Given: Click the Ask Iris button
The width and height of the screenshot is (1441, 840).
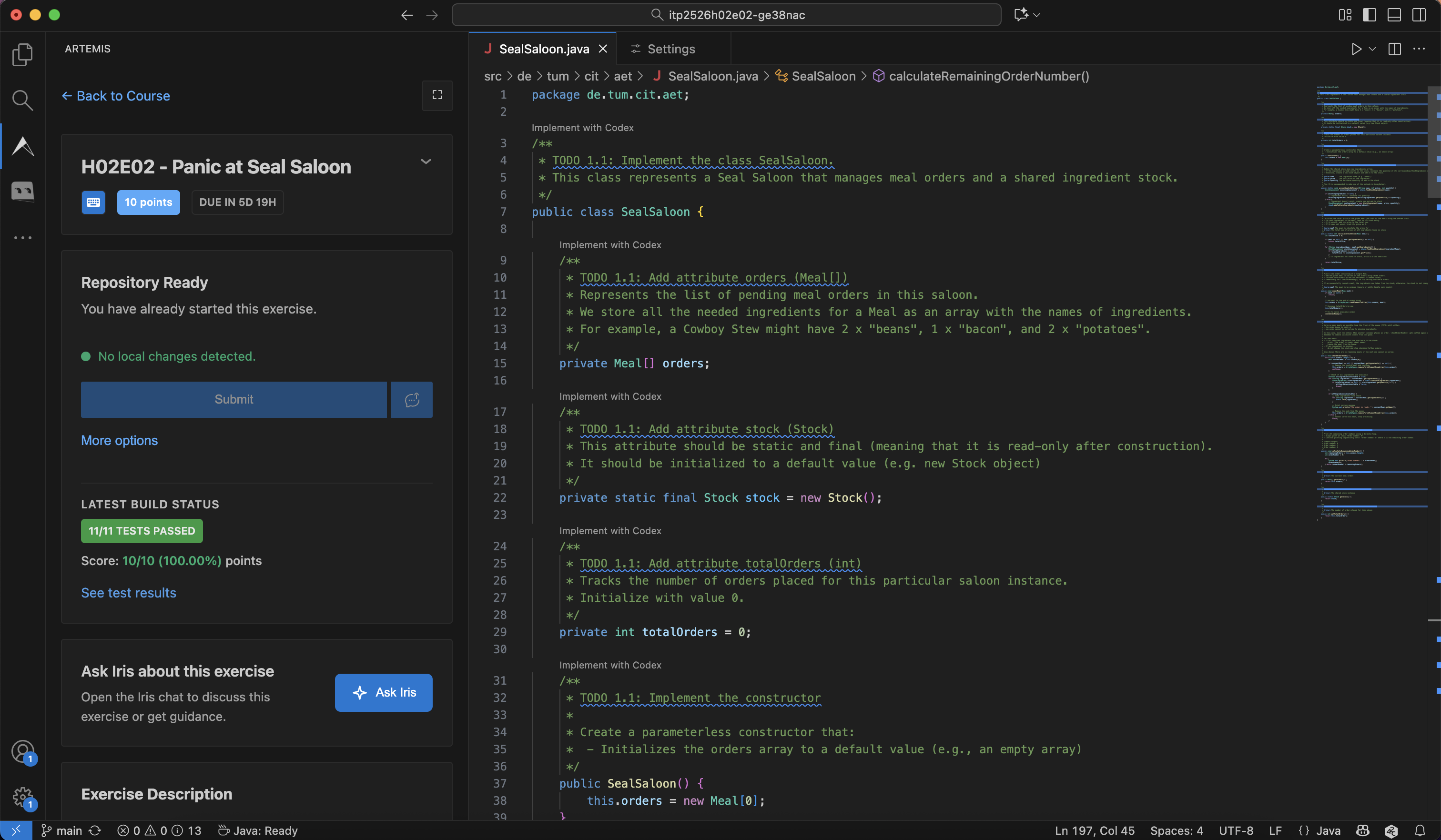Looking at the screenshot, I should click(x=383, y=692).
